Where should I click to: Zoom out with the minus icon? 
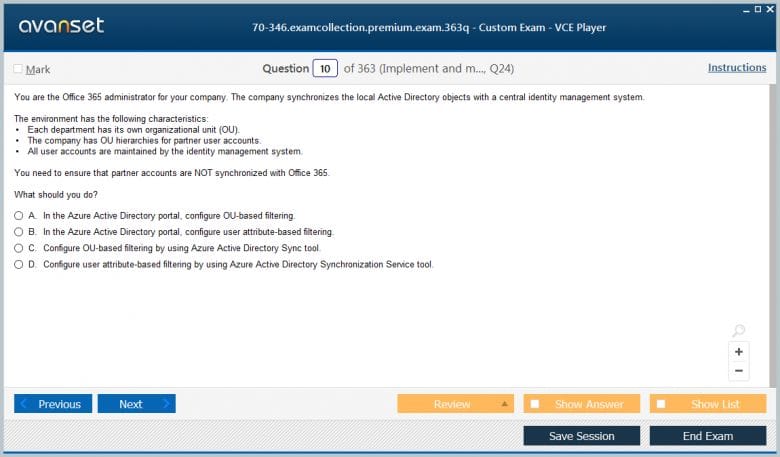tap(739, 371)
